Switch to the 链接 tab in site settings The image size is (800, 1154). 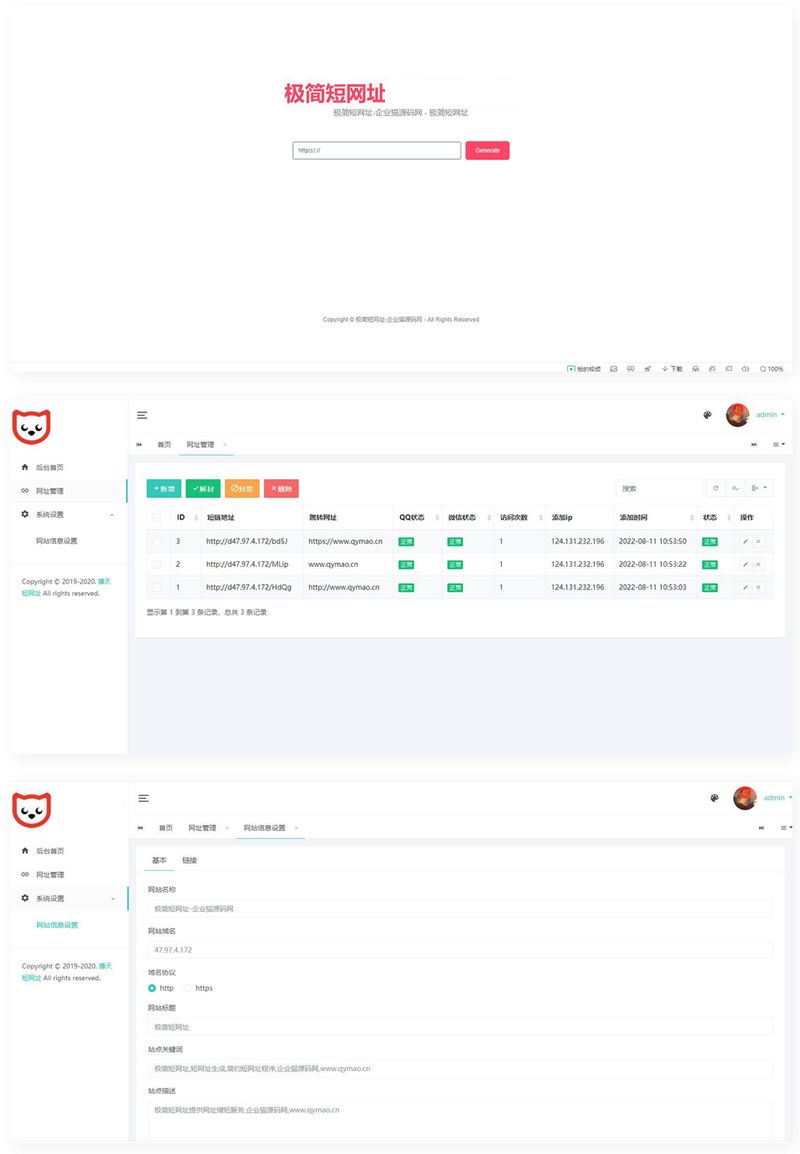click(189, 860)
